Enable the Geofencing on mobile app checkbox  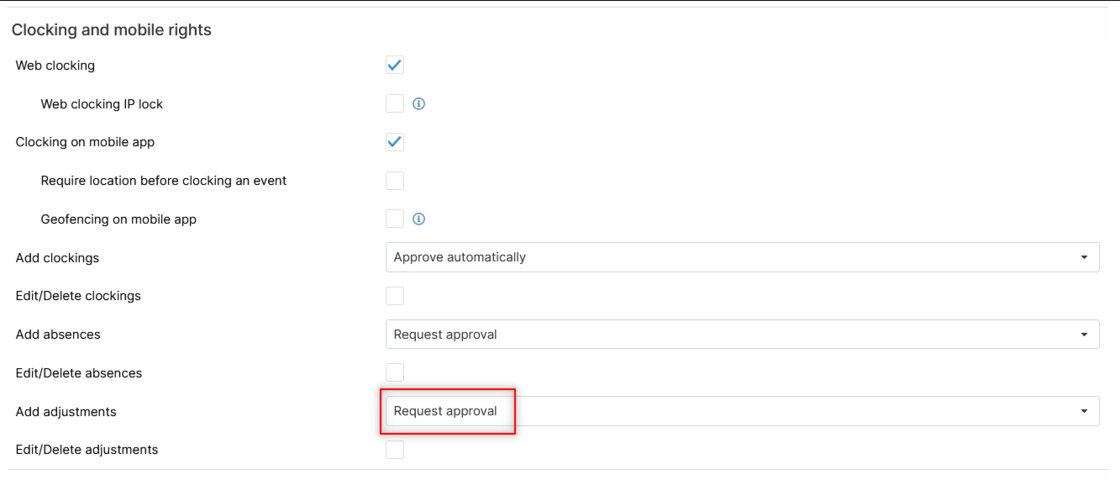tap(395, 219)
